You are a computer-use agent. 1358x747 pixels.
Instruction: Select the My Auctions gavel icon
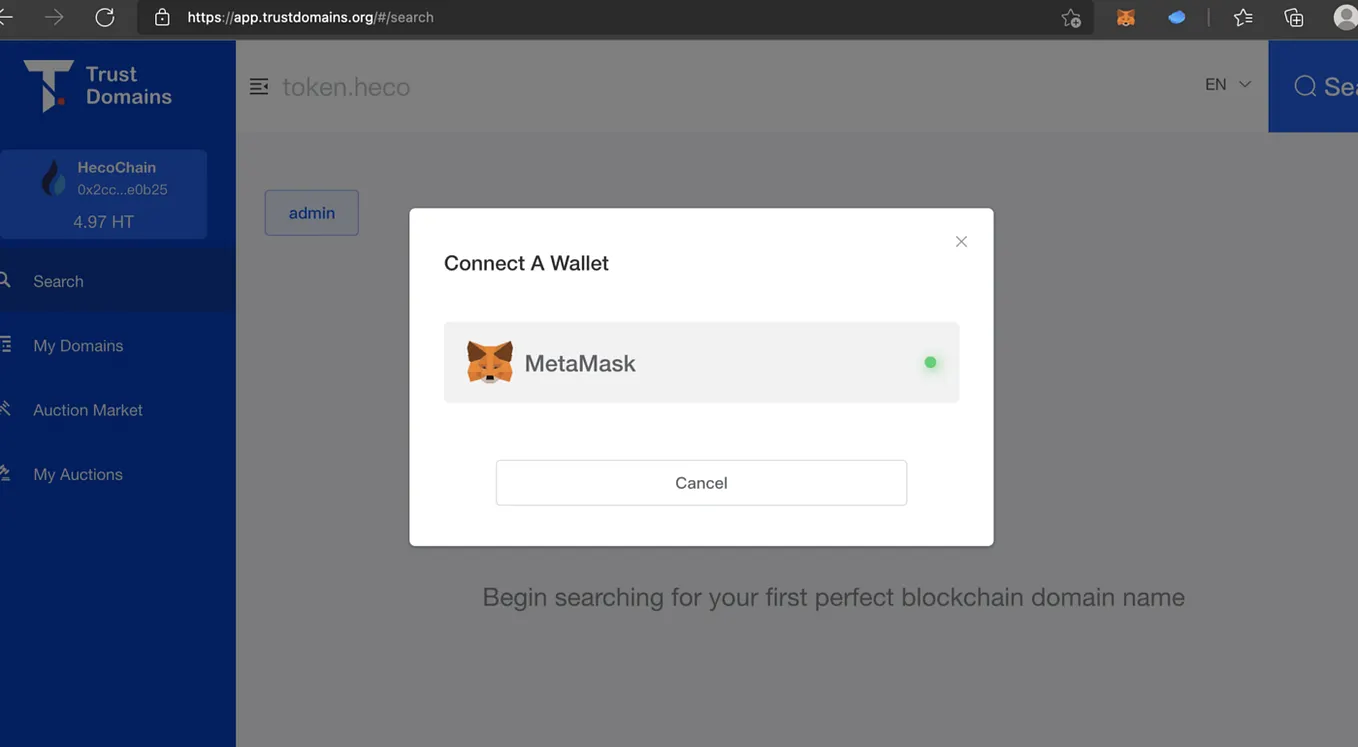click(x=5, y=474)
